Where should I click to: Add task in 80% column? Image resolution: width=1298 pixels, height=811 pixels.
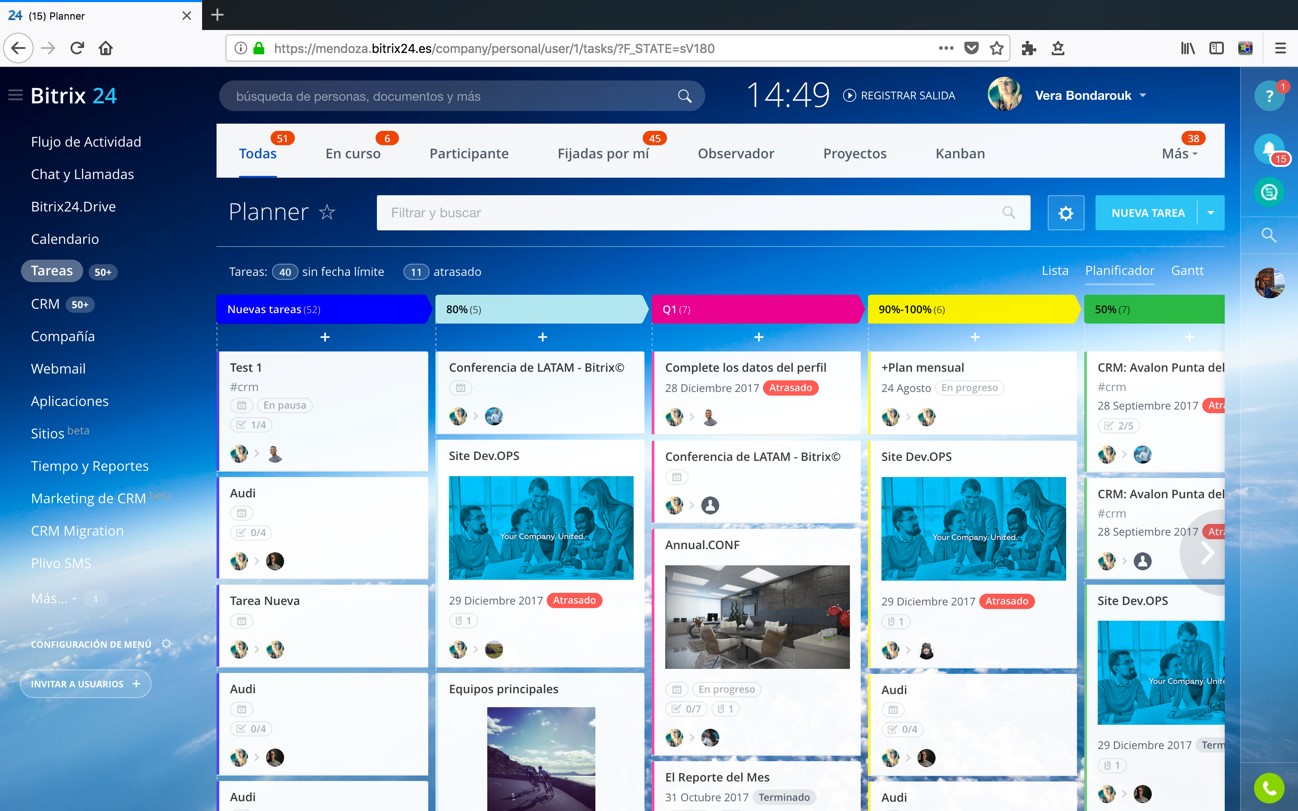click(x=542, y=337)
